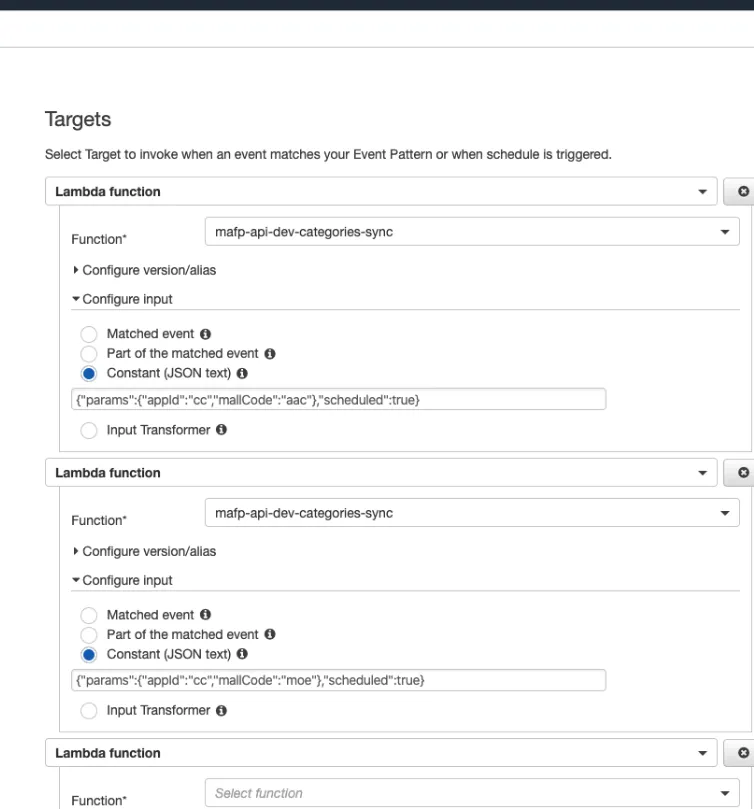Open first target type Lambda function dropdown
The height and width of the screenshot is (809, 754).
381,191
